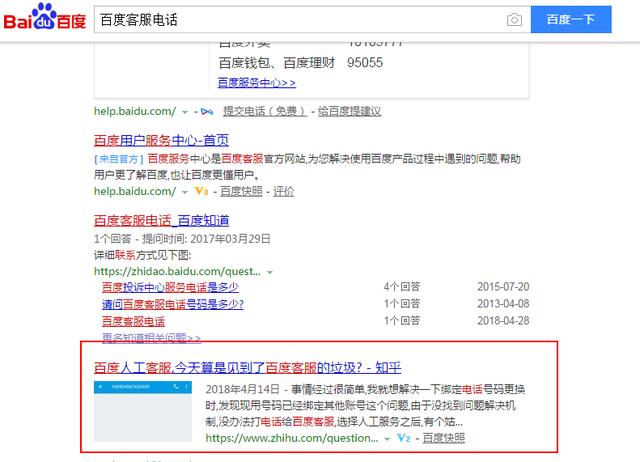Open camera image search icon
Image resolution: width=640 pixels, height=462 pixels.
(x=514, y=20)
